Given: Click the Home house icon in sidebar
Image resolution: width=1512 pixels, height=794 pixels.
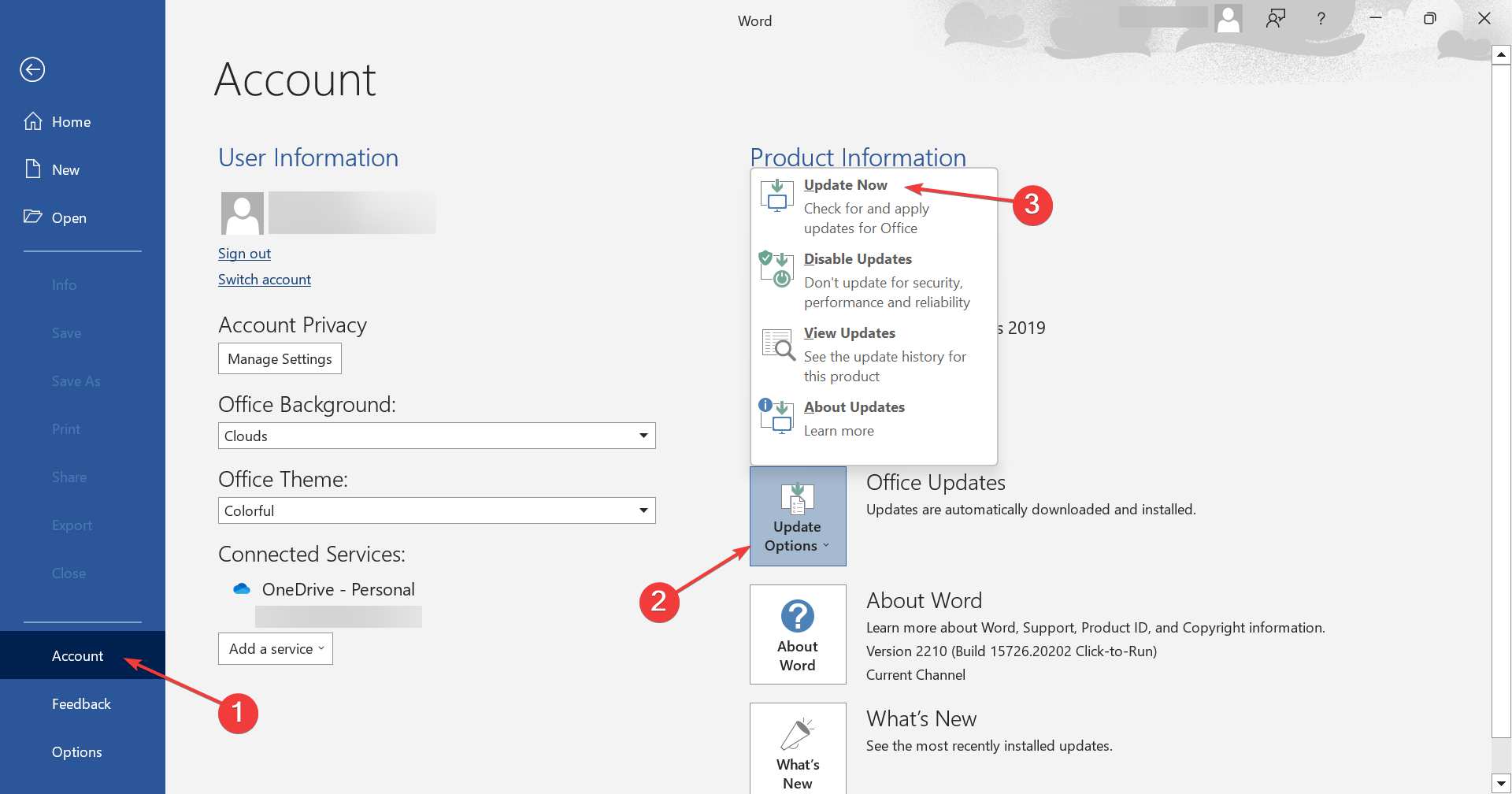Looking at the screenshot, I should coord(33,121).
